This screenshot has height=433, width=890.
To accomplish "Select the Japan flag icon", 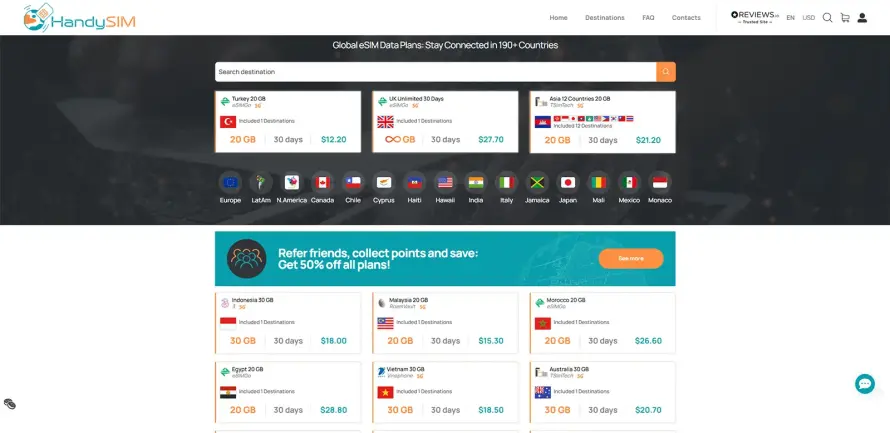I will point(568,182).
